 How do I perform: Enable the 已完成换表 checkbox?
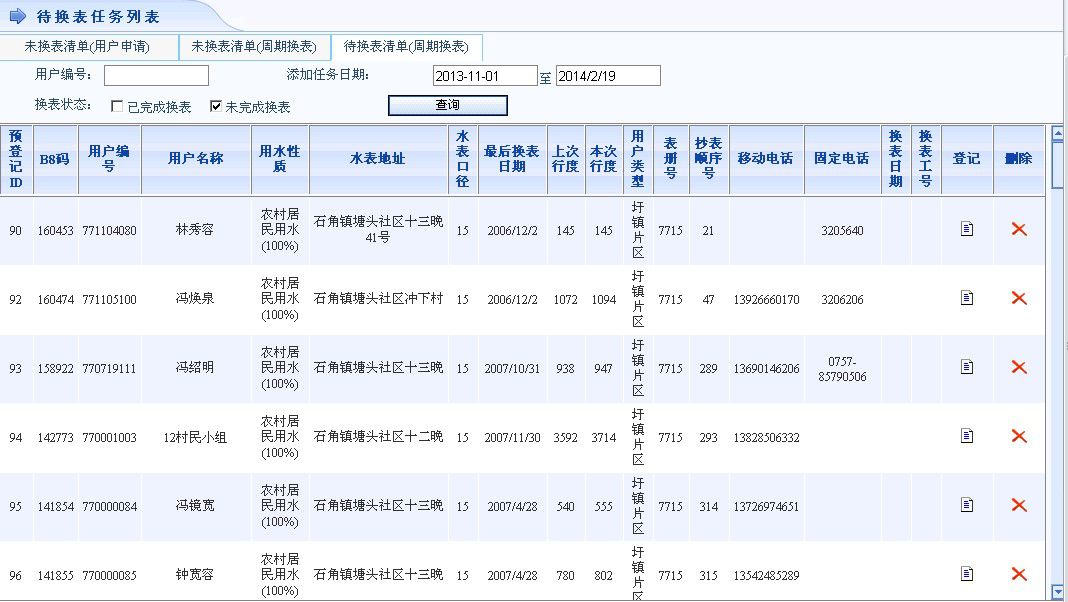click(x=118, y=107)
